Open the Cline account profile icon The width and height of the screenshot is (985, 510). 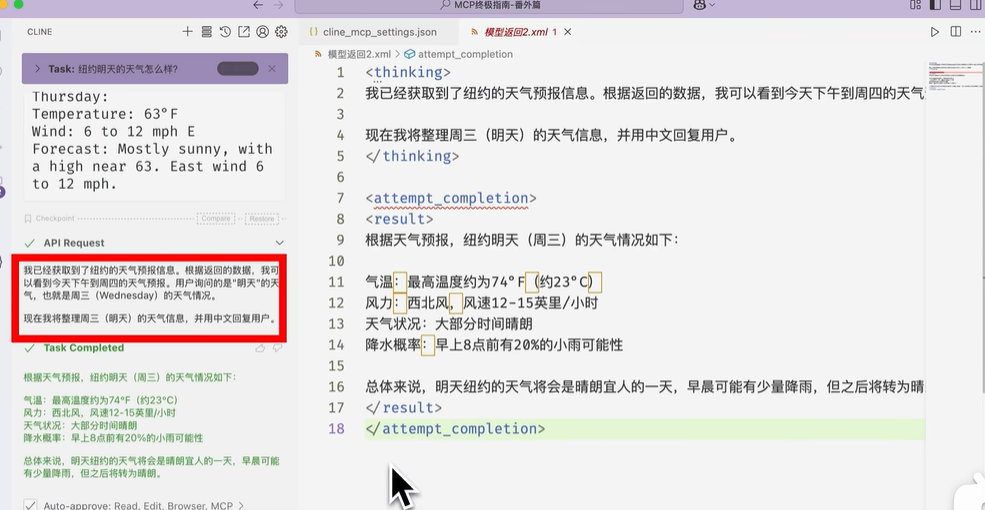coord(263,31)
